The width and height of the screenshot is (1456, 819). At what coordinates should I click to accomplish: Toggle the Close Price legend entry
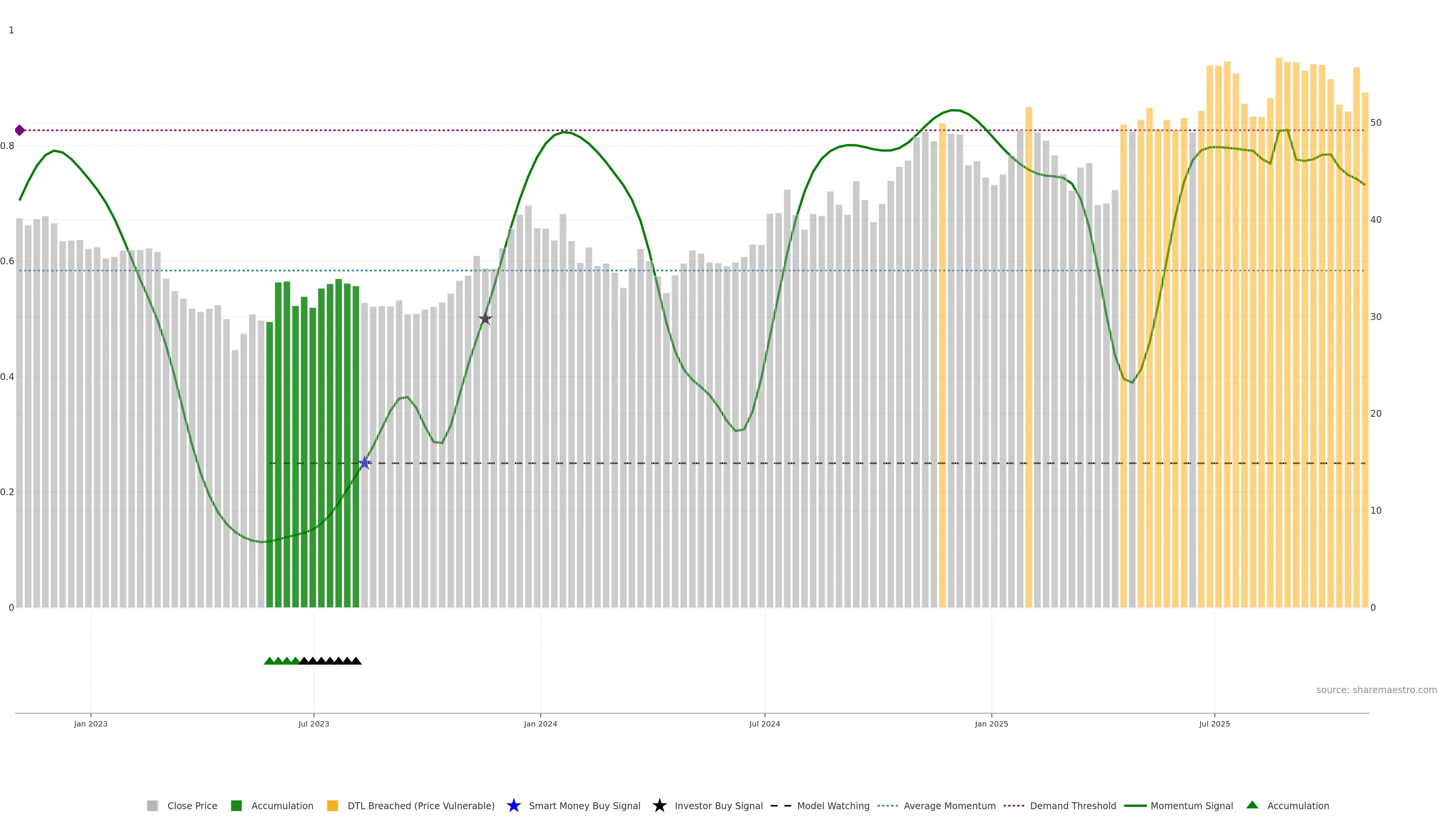pos(192,805)
